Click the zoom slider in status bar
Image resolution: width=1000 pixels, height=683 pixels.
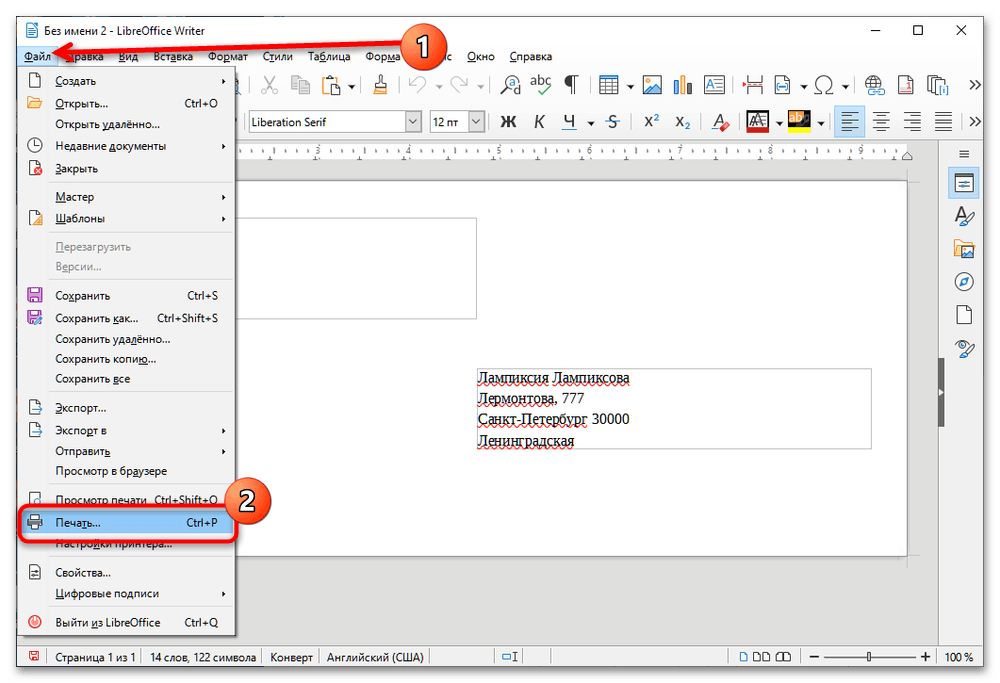click(869, 657)
